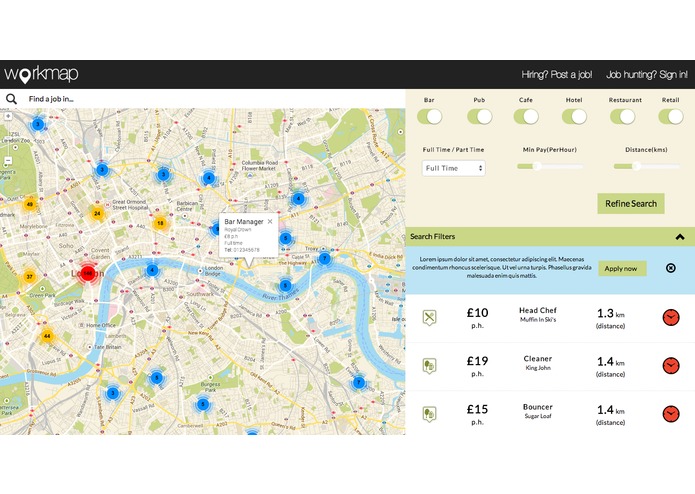Image resolution: width=695 pixels, height=494 pixels.
Task: Click the £19 p.h. pay value
Action: (x=477, y=366)
